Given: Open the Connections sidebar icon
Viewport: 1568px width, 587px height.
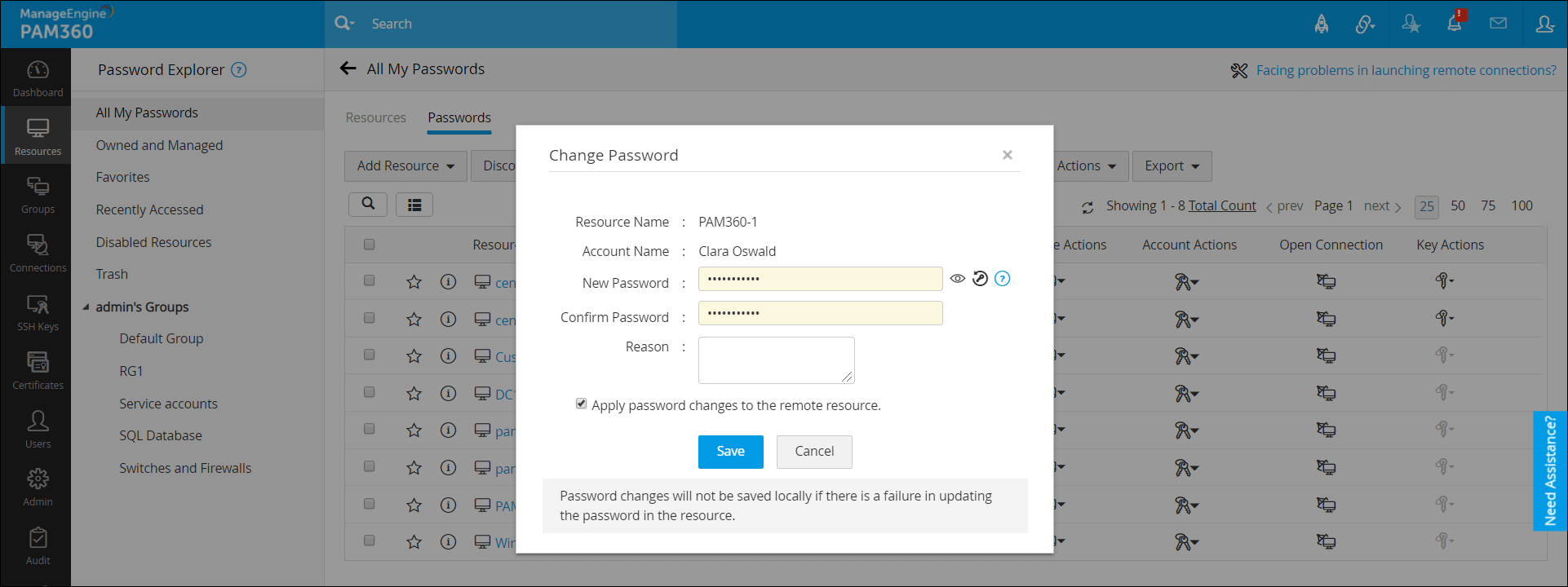Looking at the screenshot, I should (x=38, y=254).
